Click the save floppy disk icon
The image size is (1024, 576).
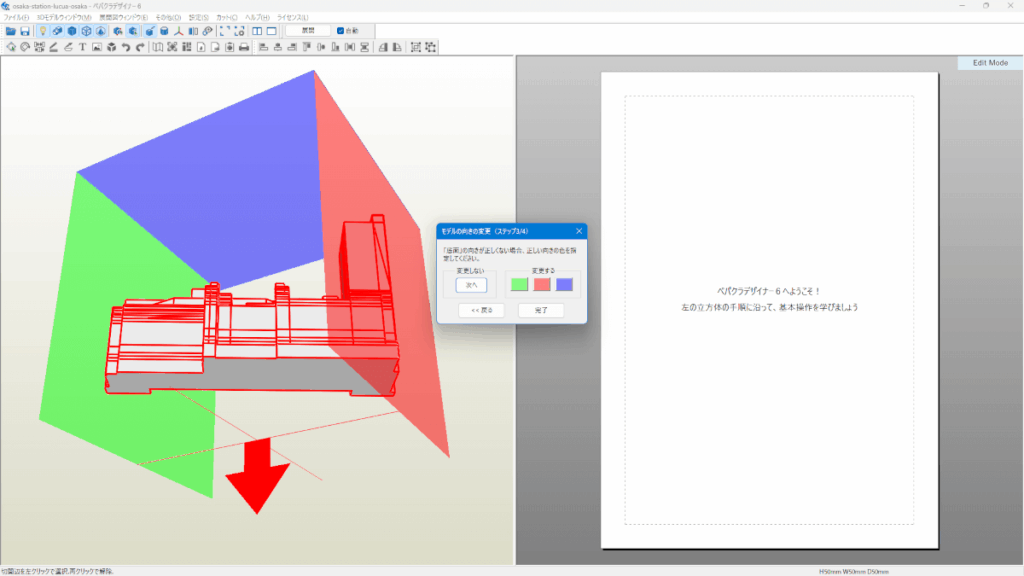click(x=25, y=31)
